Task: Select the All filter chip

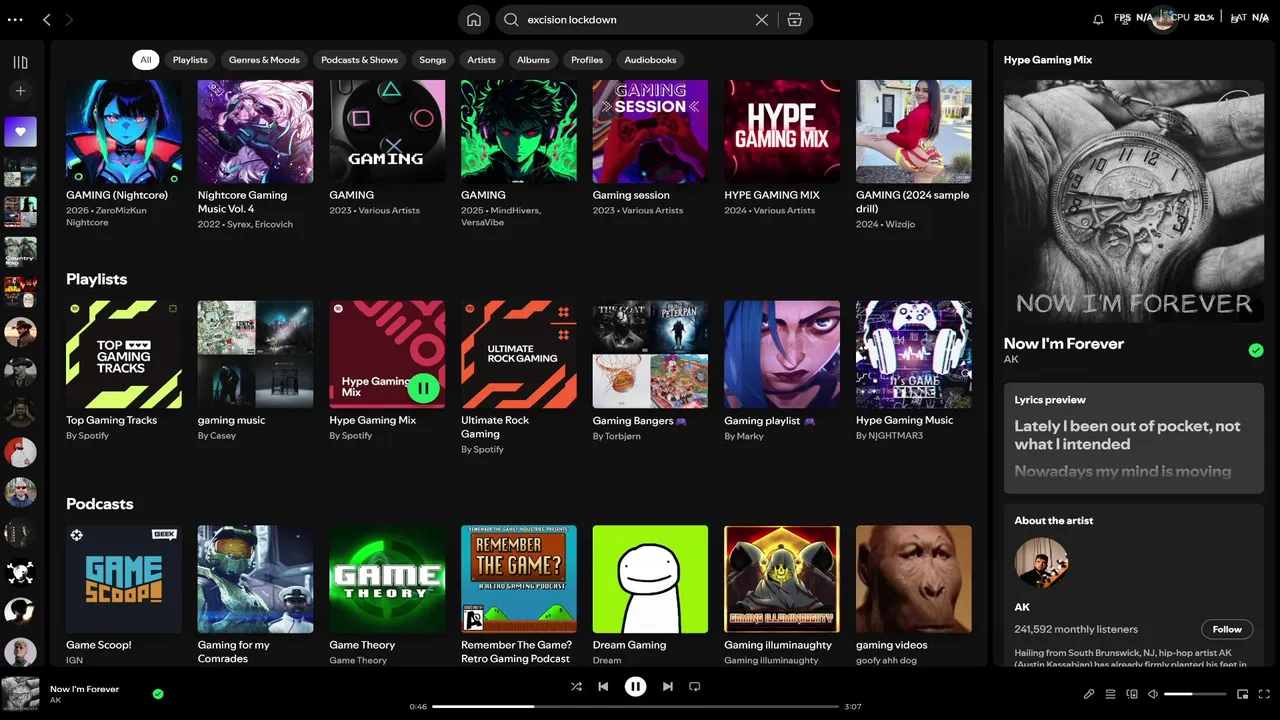Action: pyautogui.click(x=146, y=60)
